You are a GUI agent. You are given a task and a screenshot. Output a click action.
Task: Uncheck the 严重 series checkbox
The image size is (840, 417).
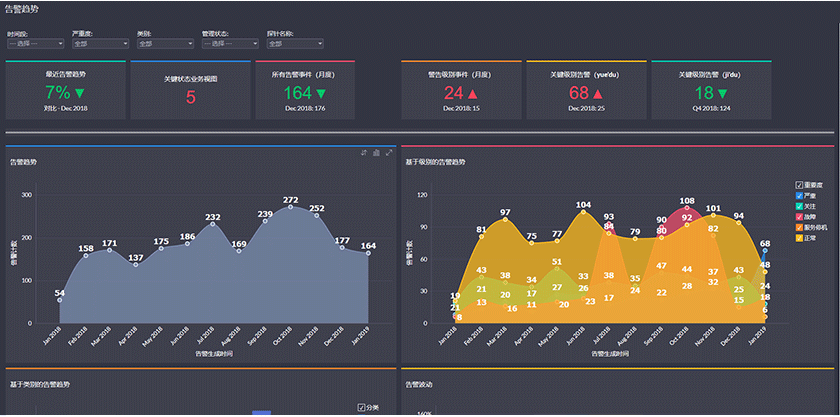pyautogui.click(x=799, y=195)
